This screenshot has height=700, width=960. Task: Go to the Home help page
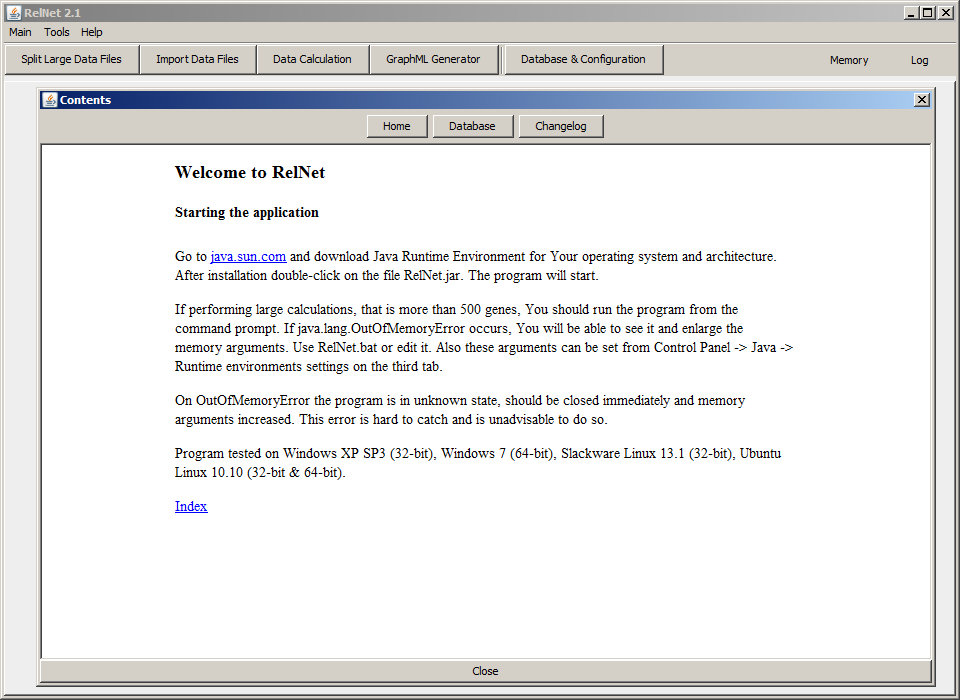[397, 126]
